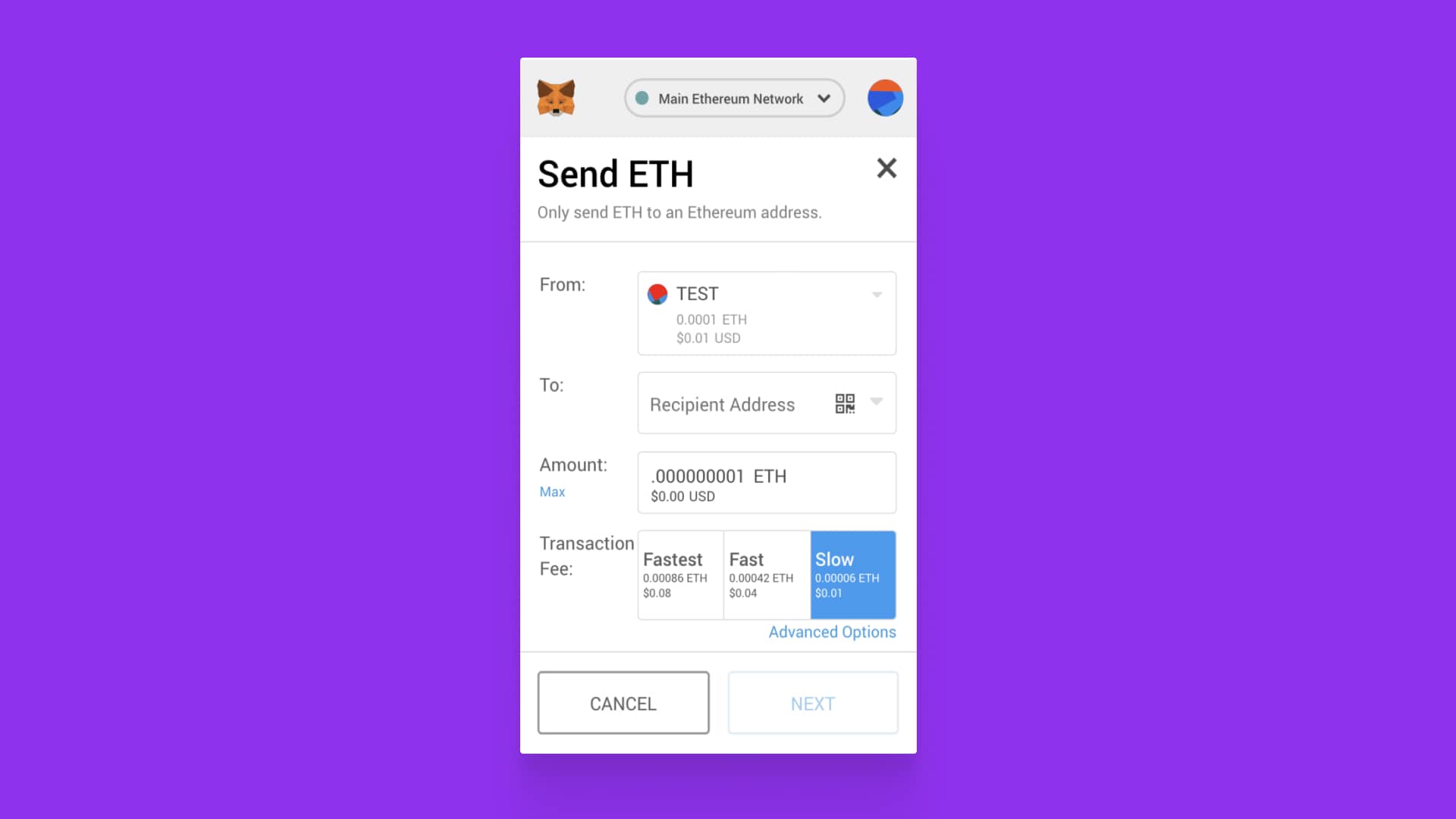Expand the Recipient Address dropdown
This screenshot has width=1456, height=819.
coord(877,403)
